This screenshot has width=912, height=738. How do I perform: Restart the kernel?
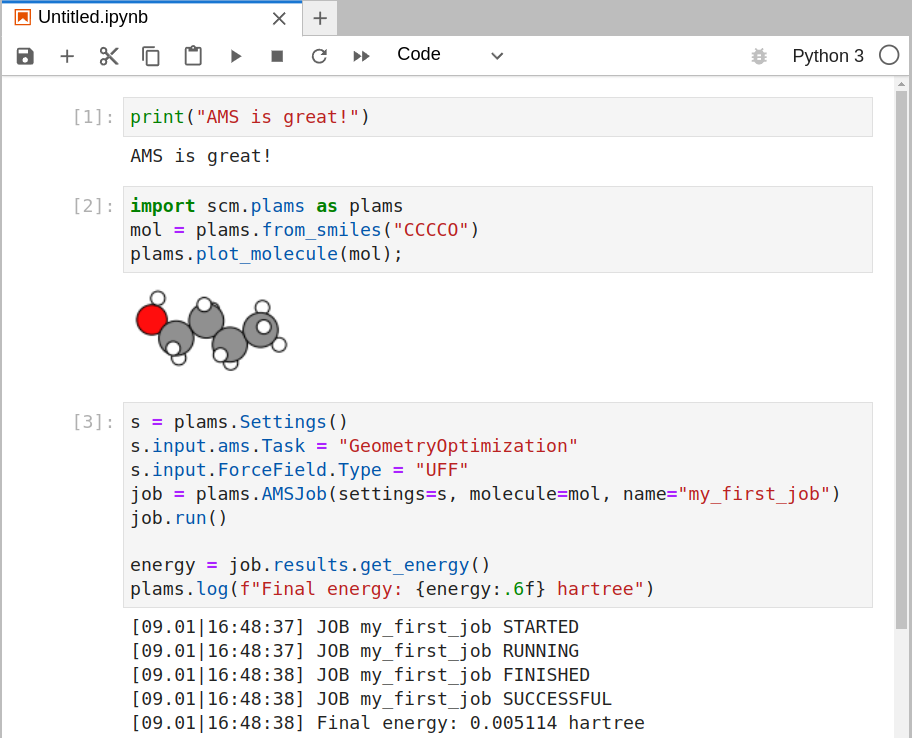click(x=318, y=56)
